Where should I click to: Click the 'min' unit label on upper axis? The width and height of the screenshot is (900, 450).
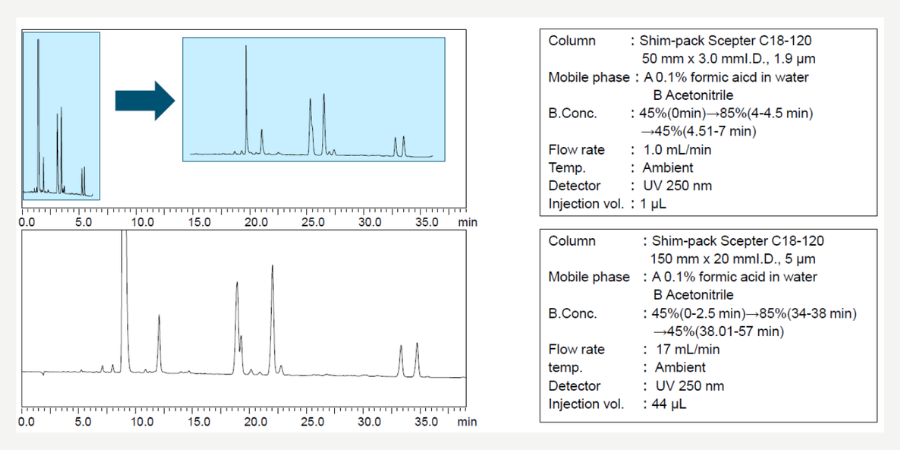467,222
